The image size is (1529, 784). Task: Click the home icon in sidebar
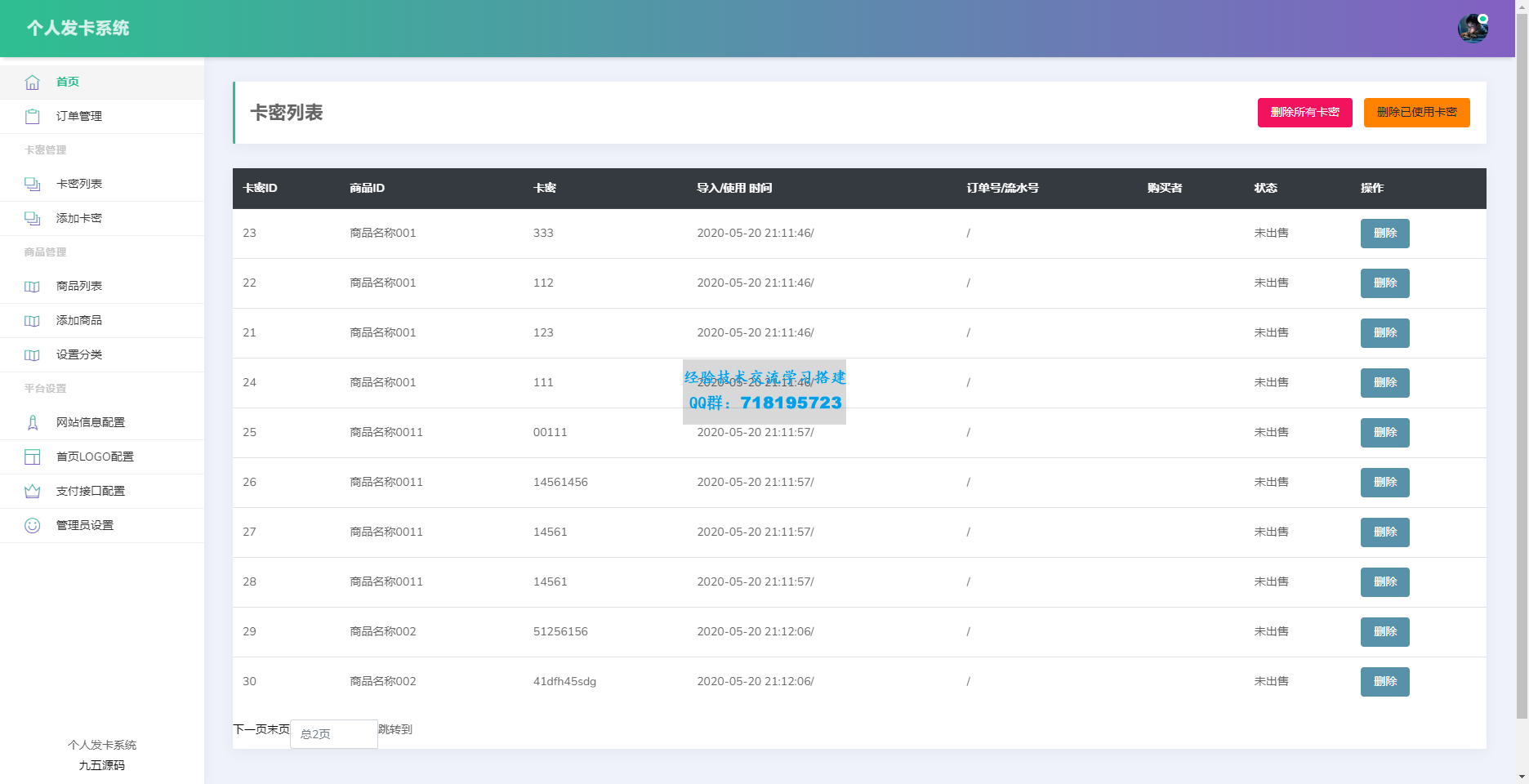32,82
